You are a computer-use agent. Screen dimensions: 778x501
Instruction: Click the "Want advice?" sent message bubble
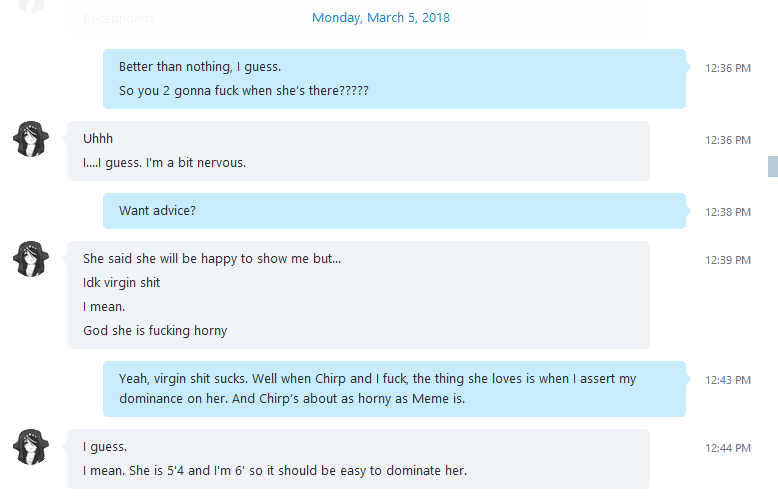pyautogui.click(x=394, y=211)
